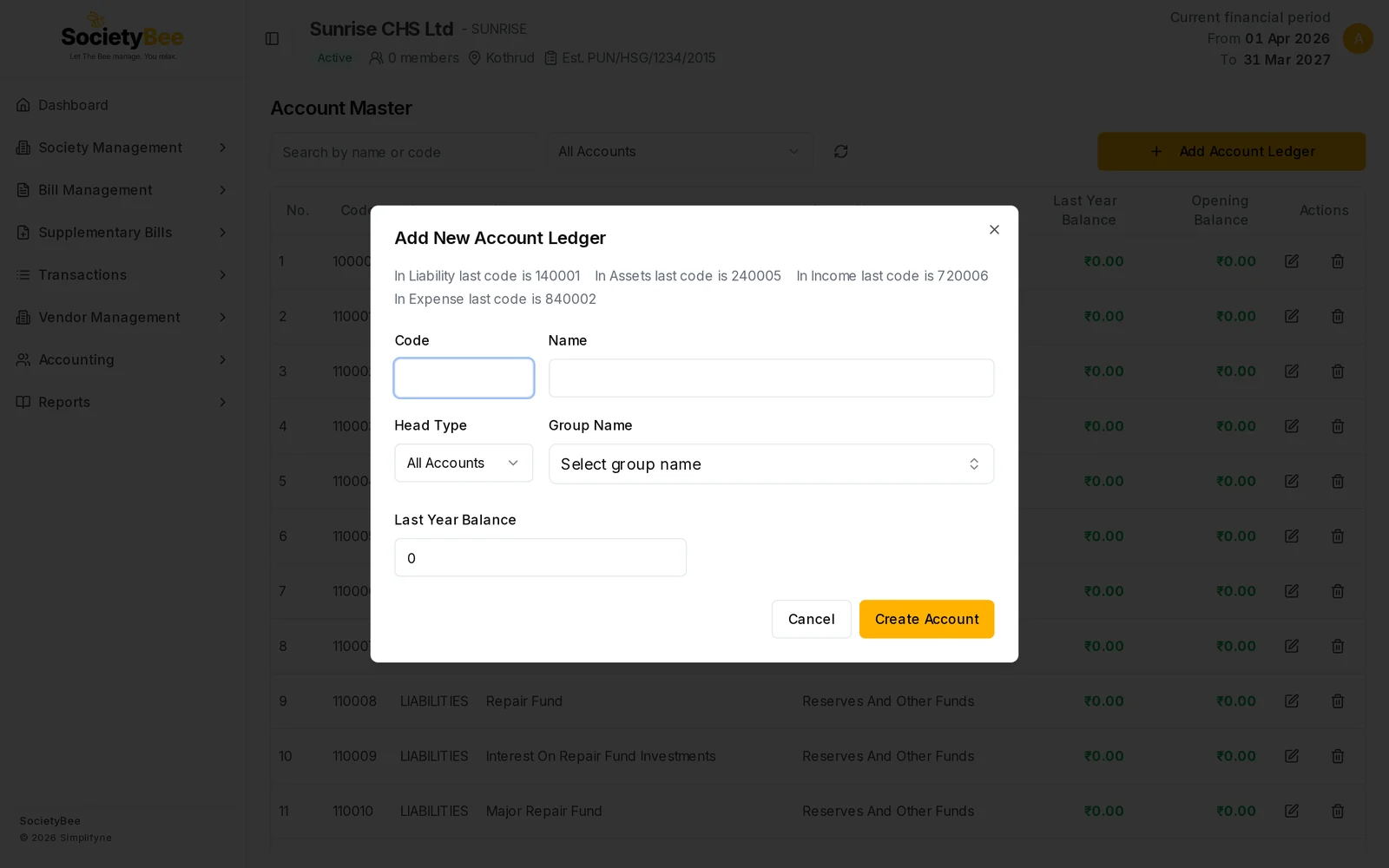Click the 0 members text
The width and height of the screenshot is (1389, 868).
pos(423,58)
